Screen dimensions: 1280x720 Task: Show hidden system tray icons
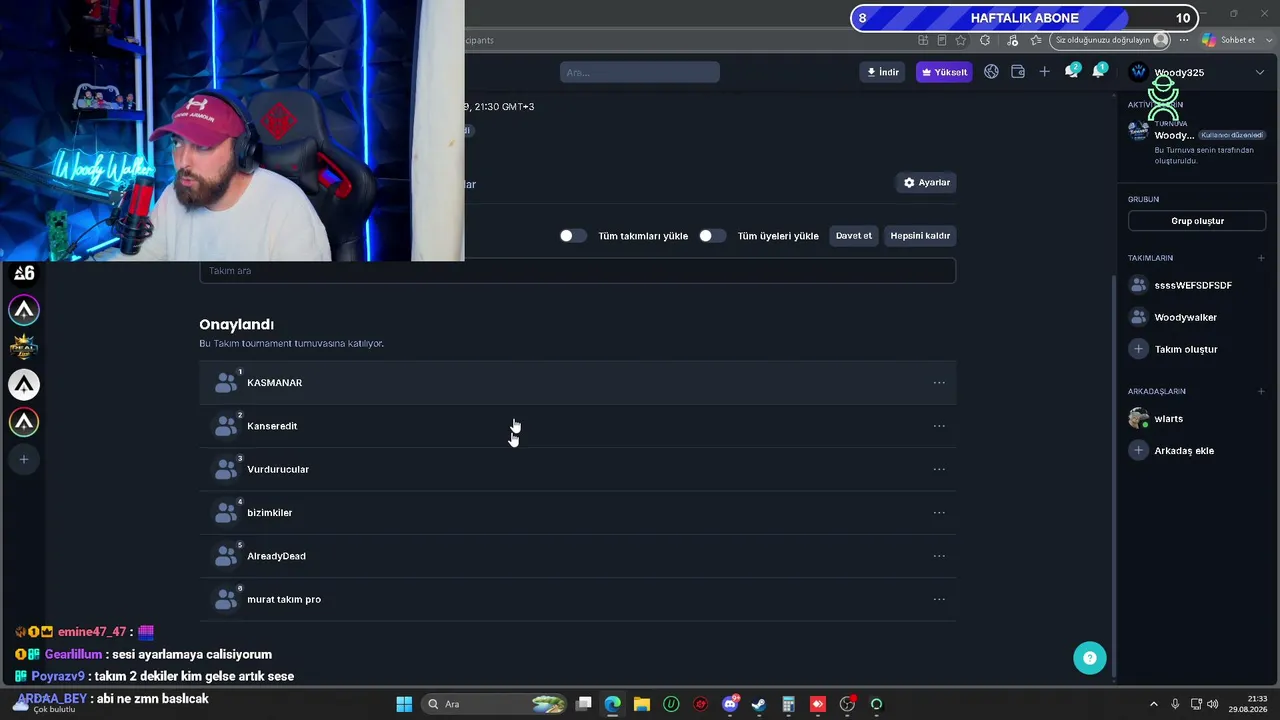pos(1153,704)
